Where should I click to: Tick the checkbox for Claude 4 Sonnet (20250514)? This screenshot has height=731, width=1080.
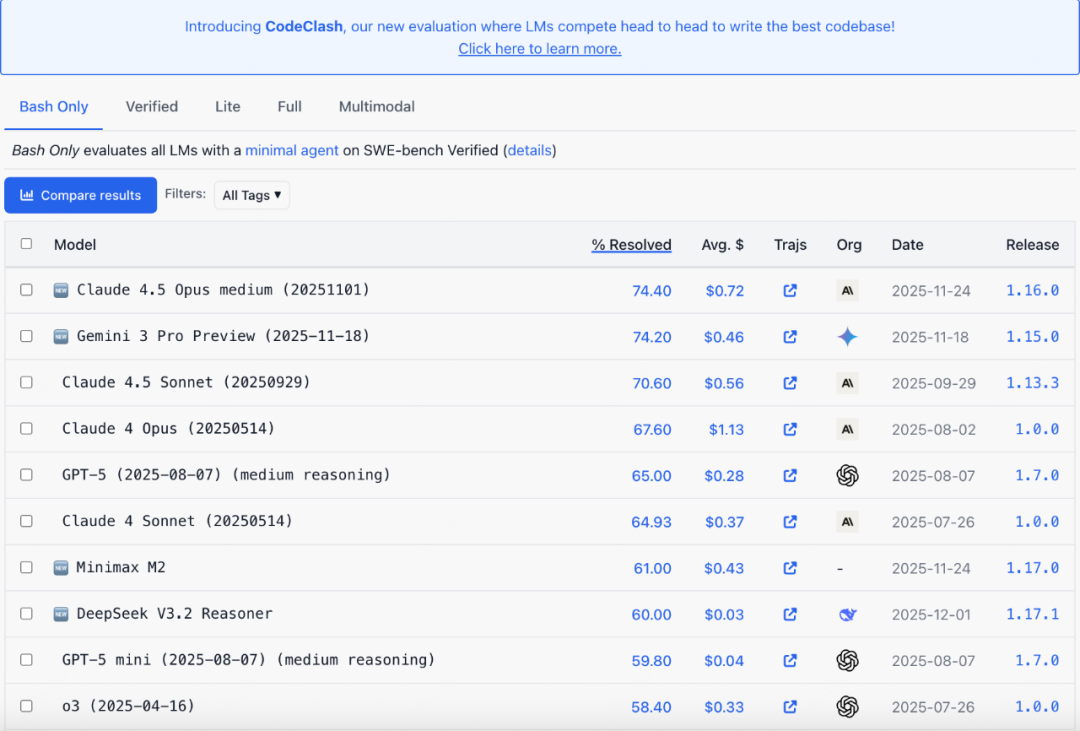tap(26, 521)
